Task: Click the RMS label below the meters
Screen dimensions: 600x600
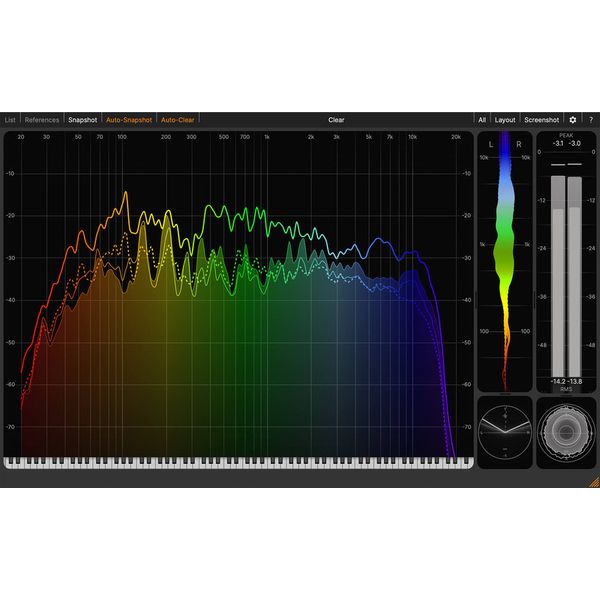Action: pyautogui.click(x=566, y=389)
